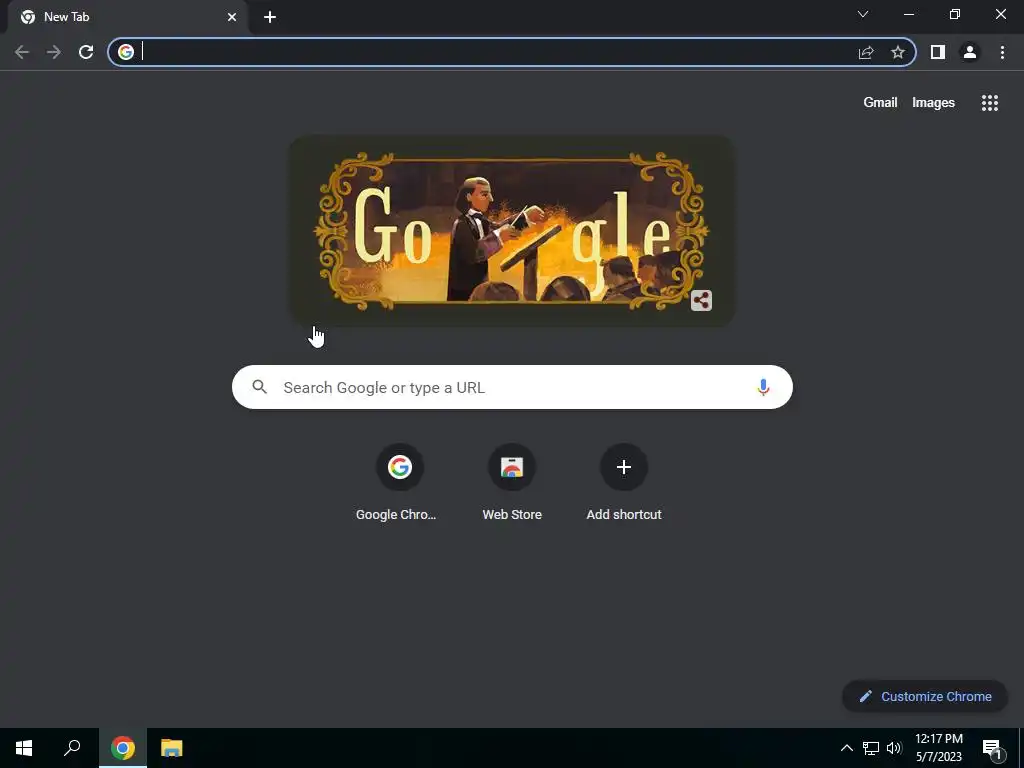Open File Explorer from taskbar
This screenshot has height=768, width=1024.
click(172, 748)
